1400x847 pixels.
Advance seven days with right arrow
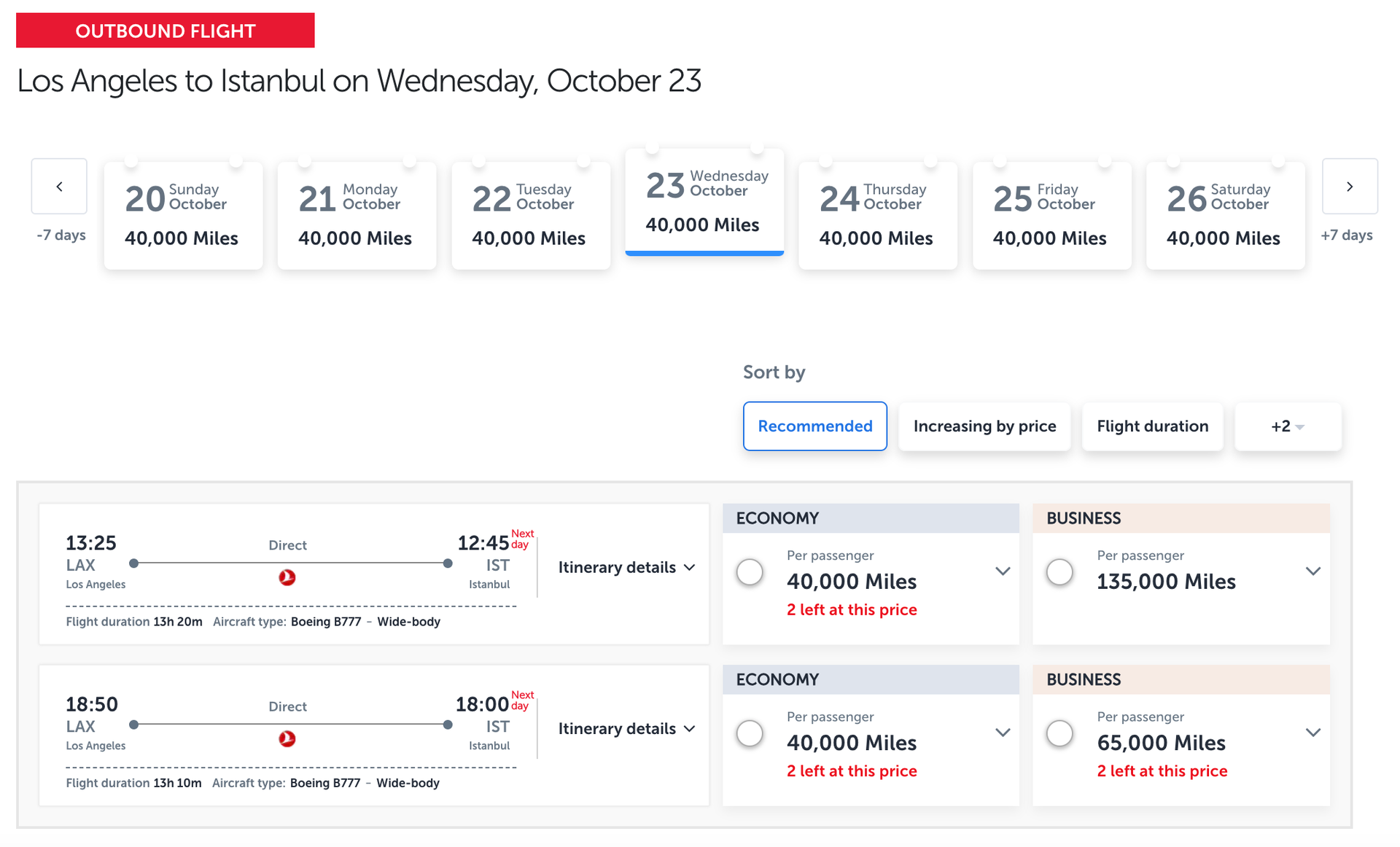click(x=1349, y=186)
